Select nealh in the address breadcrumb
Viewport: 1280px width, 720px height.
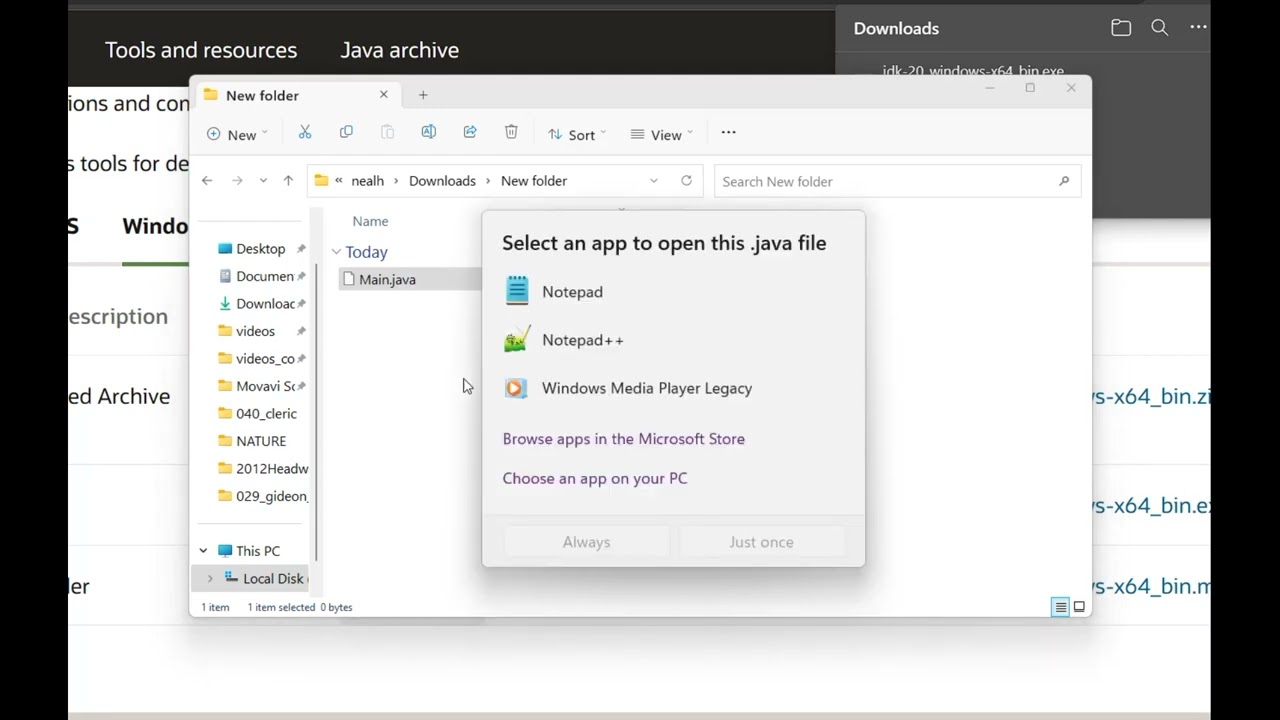(367, 181)
